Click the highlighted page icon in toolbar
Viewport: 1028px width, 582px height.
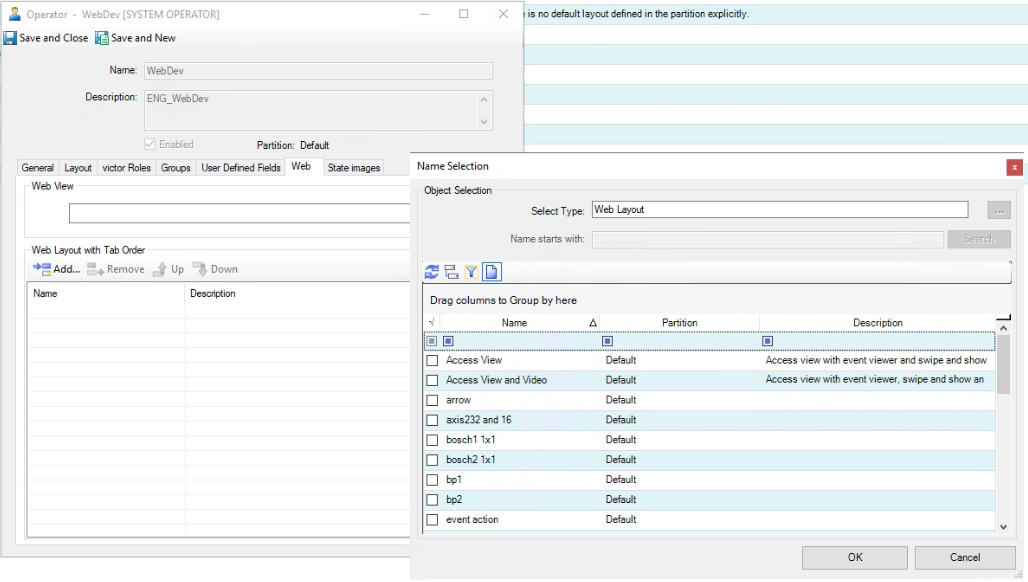coord(491,272)
